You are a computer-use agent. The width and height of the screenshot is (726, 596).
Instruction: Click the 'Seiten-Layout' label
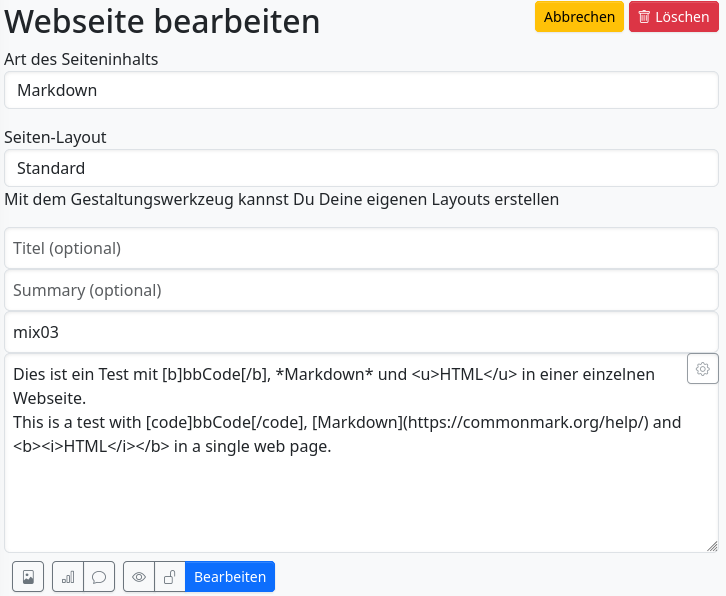[x=55, y=137]
